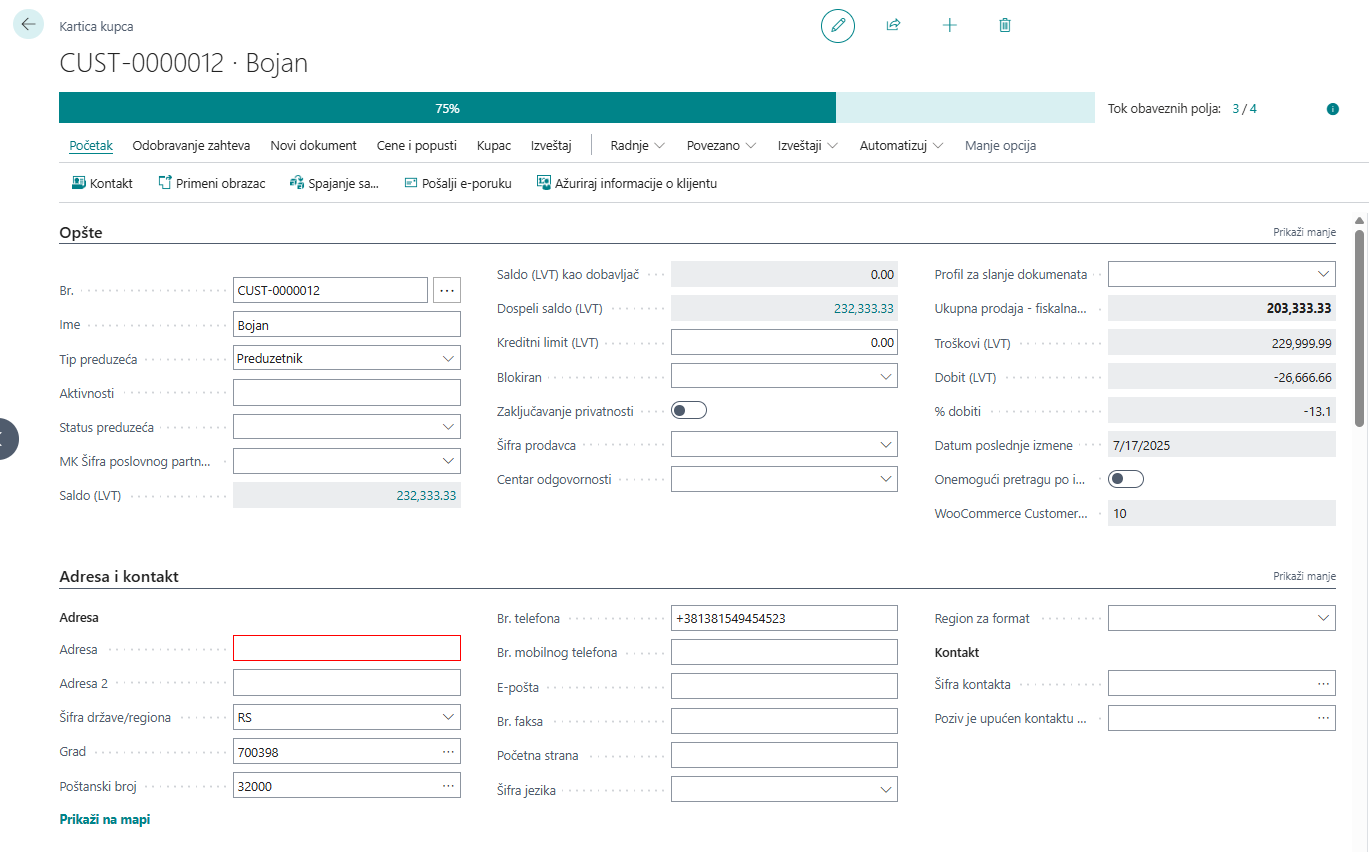The image size is (1369, 852).
Task: Click the pencil edit icon
Action: pyautogui.click(x=838, y=25)
